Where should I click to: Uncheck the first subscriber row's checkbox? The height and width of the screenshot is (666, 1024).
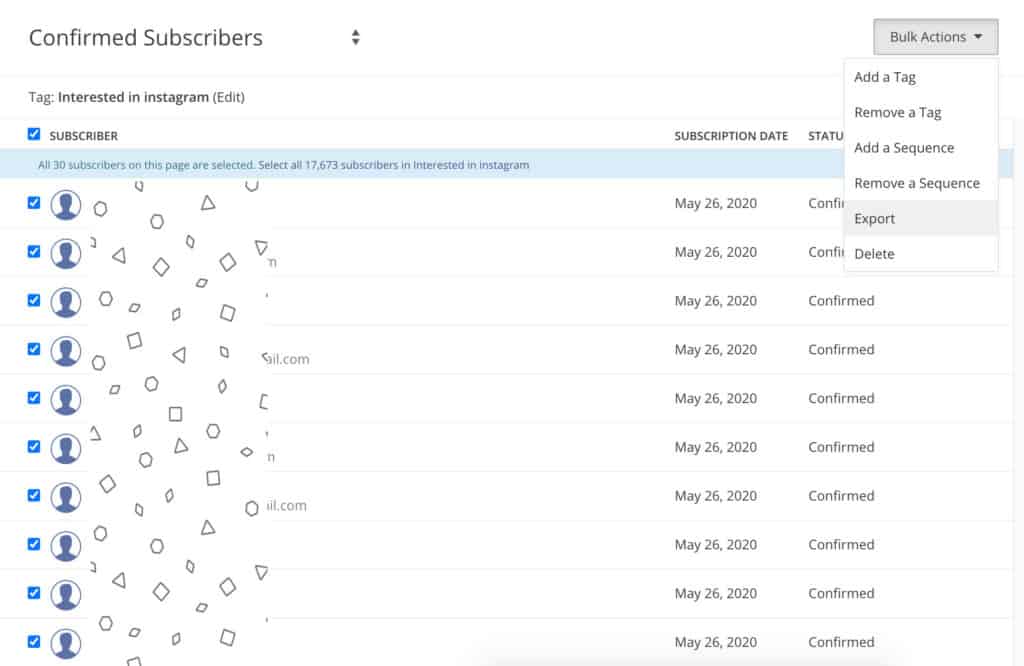point(34,203)
